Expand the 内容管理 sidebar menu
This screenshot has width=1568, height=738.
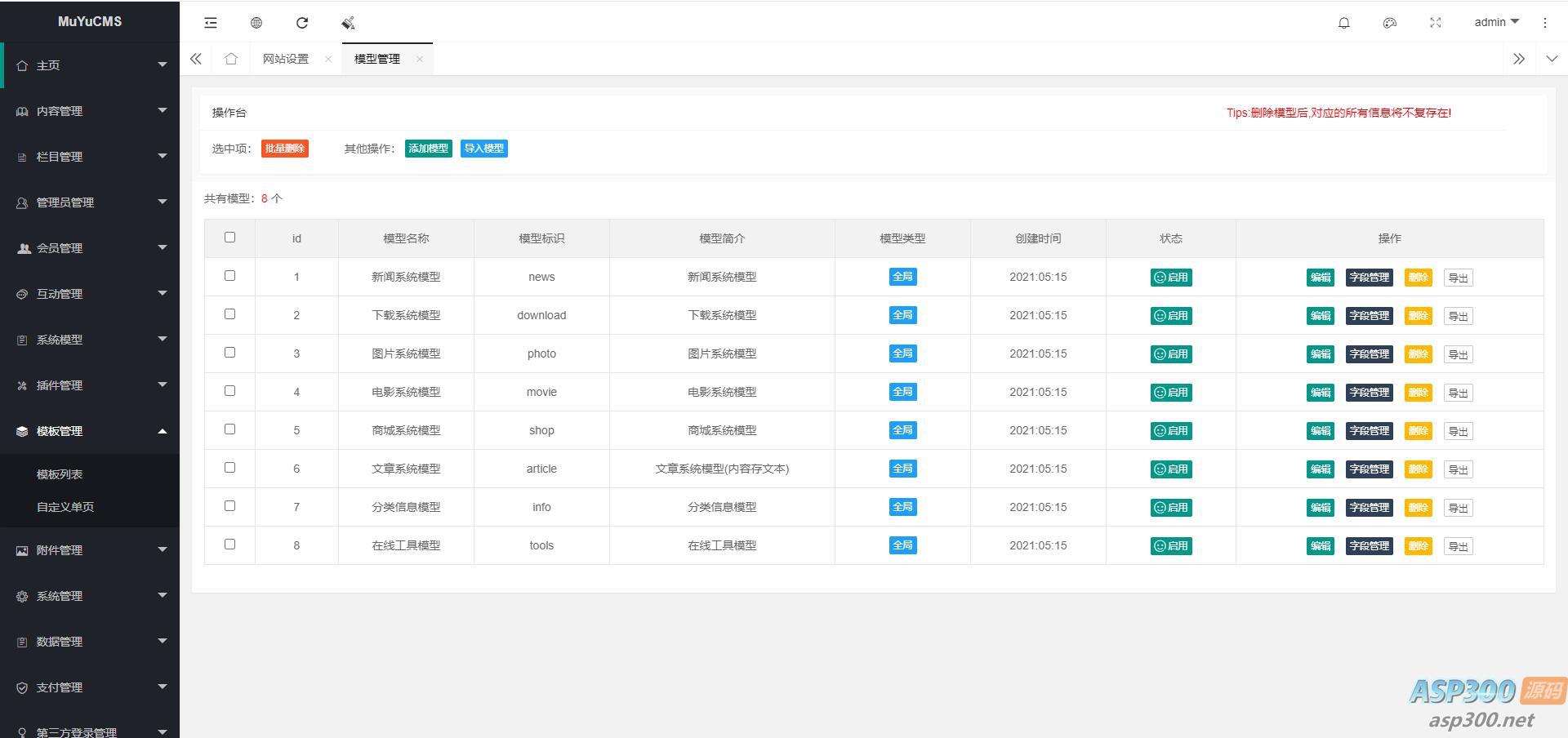pyautogui.click(x=90, y=111)
